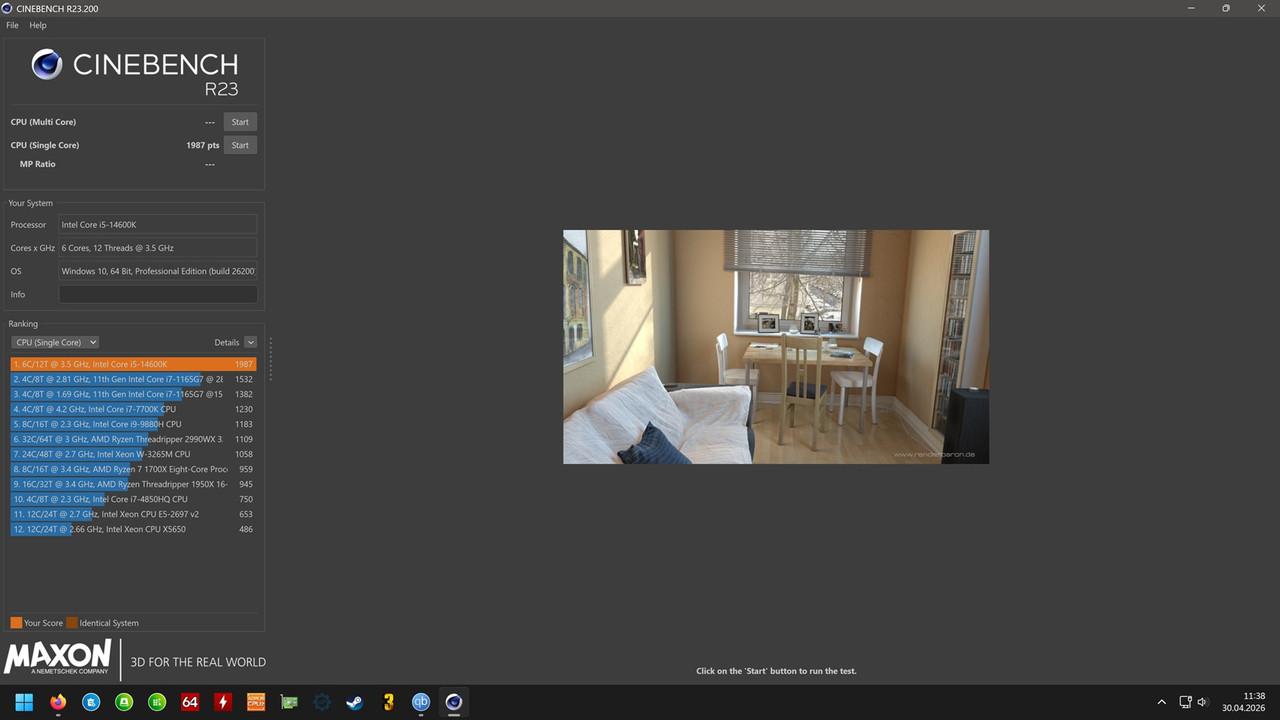The width and height of the screenshot is (1280, 720).
Task: Open the green upload-arrow circle taskbar icon
Action: 124,702
